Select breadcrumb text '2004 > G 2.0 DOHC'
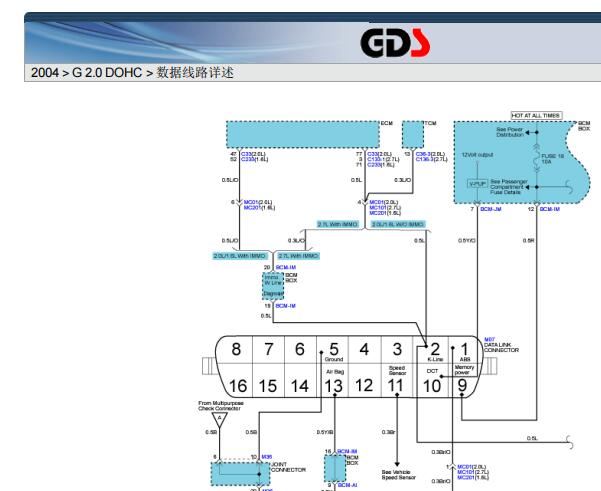This screenshot has width=601, height=491. click(86, 72)
